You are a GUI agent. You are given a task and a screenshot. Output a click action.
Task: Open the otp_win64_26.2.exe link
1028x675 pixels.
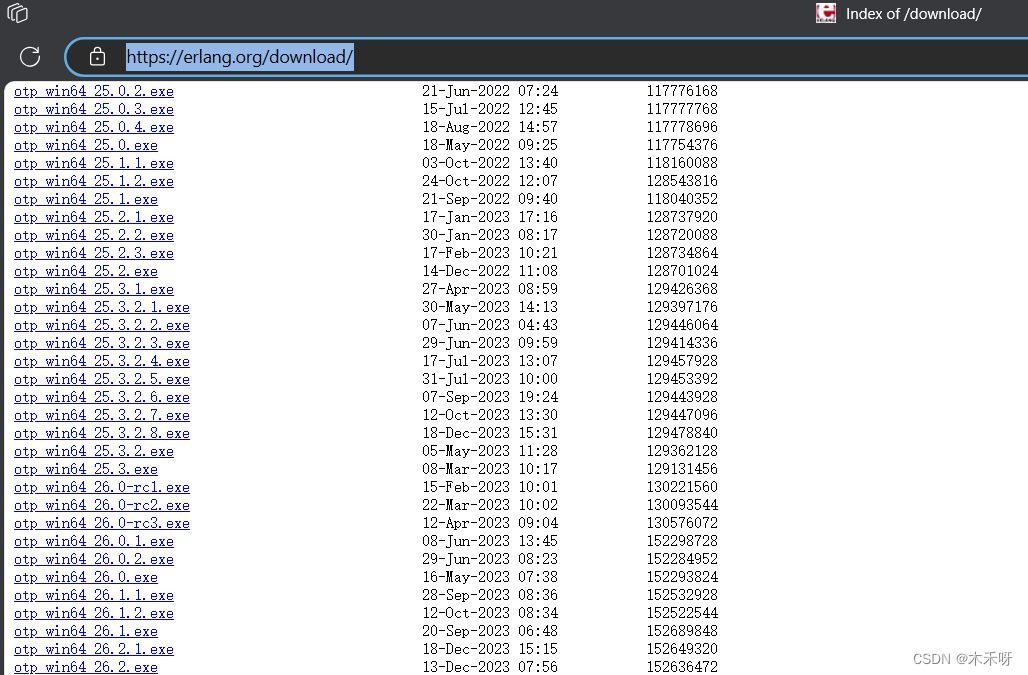[86, 667]
